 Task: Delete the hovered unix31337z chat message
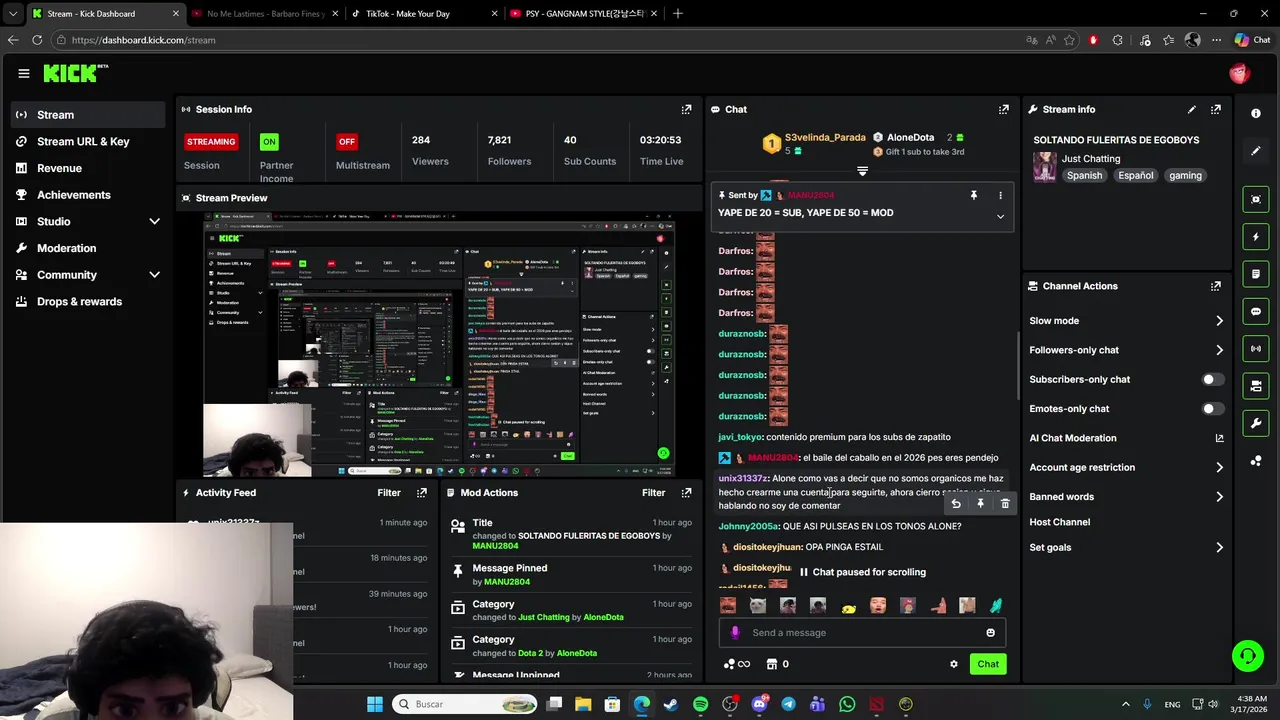[1005, 504]
